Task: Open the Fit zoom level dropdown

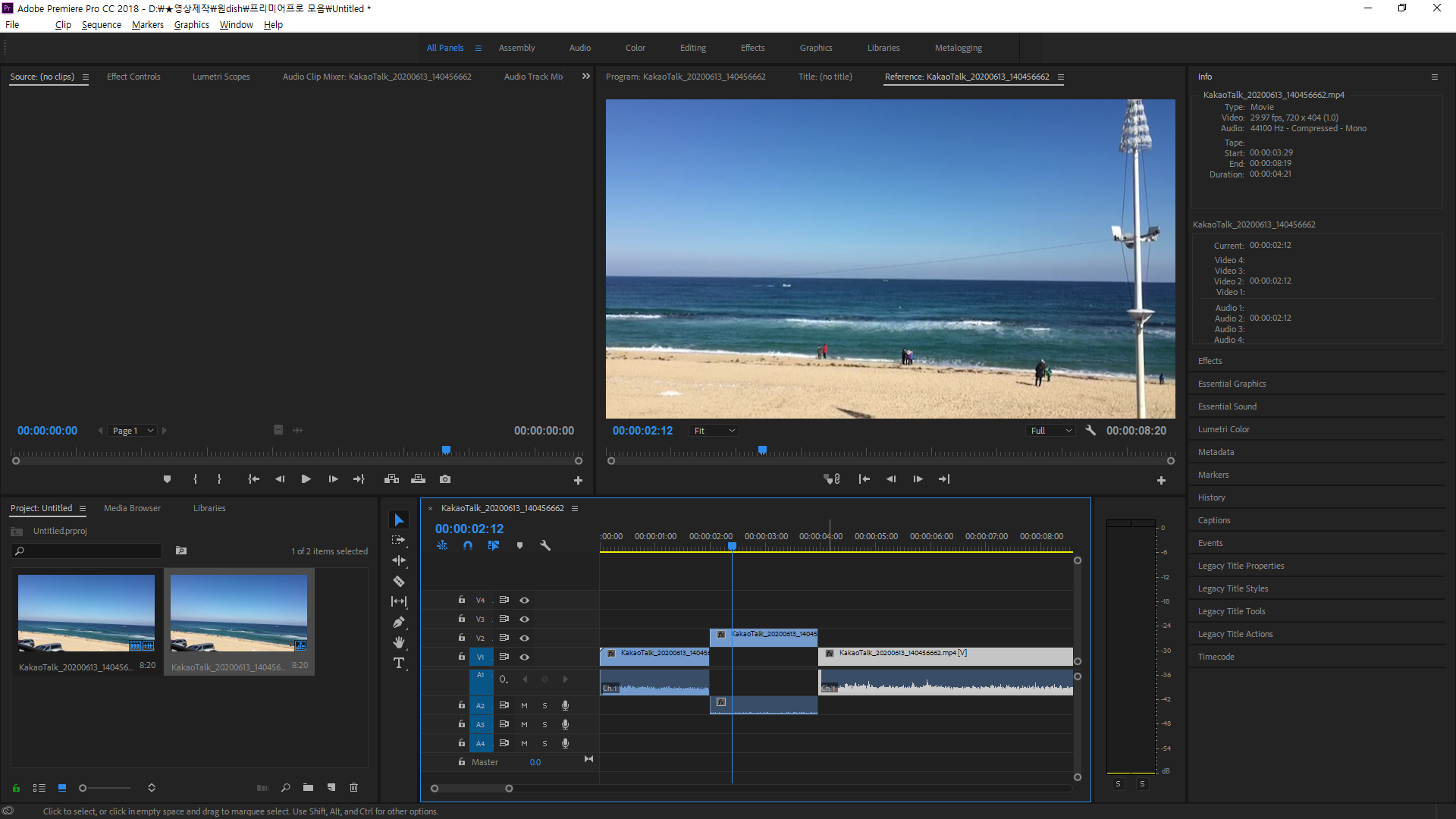Action: [x=714, y=431]
